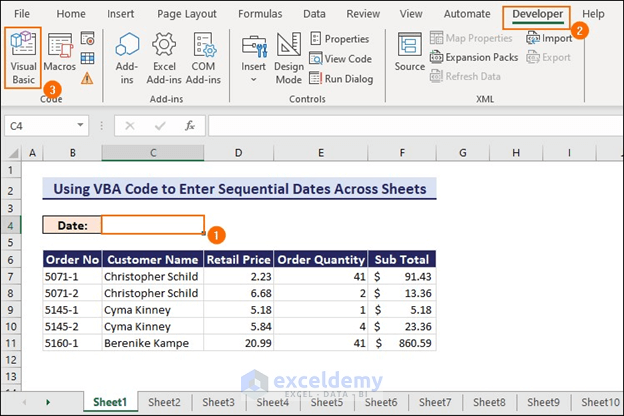Select the empty Date cell C4
Image resolution: width=624 pixels, height=416 pixels.
(x=152, y=225)
